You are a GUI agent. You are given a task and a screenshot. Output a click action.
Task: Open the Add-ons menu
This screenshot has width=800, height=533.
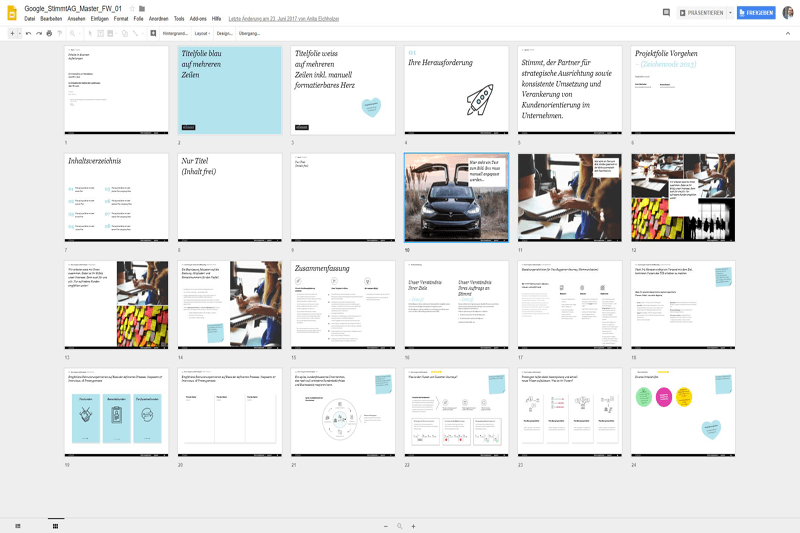[198, 19]
